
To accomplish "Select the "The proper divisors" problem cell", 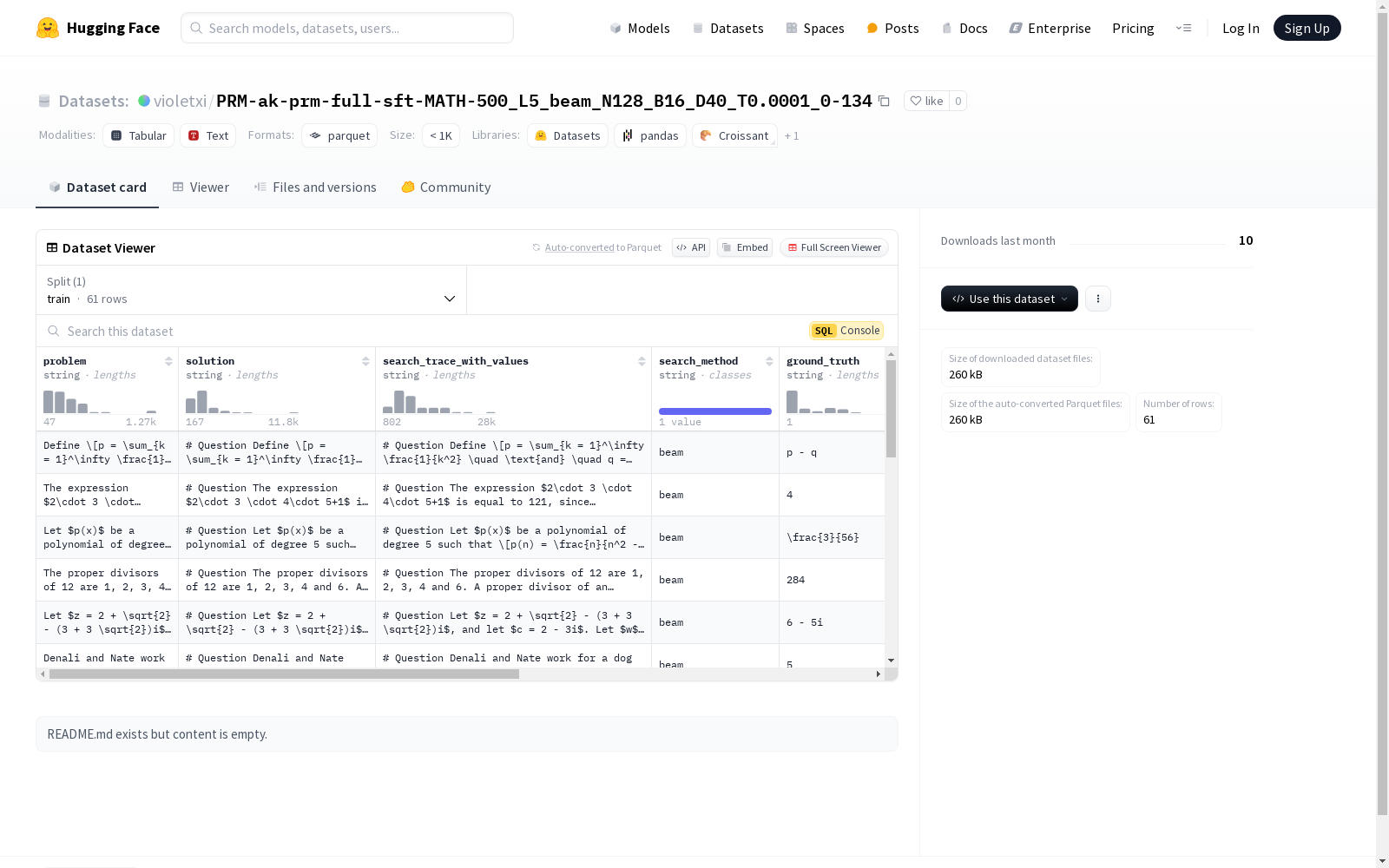I will click(x=108, y=580).
